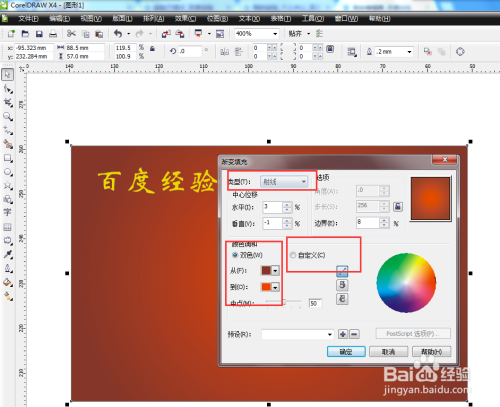
Task: Click the midpoint 中点 slider
Action: pyautogui.click(x=284, y=303)
